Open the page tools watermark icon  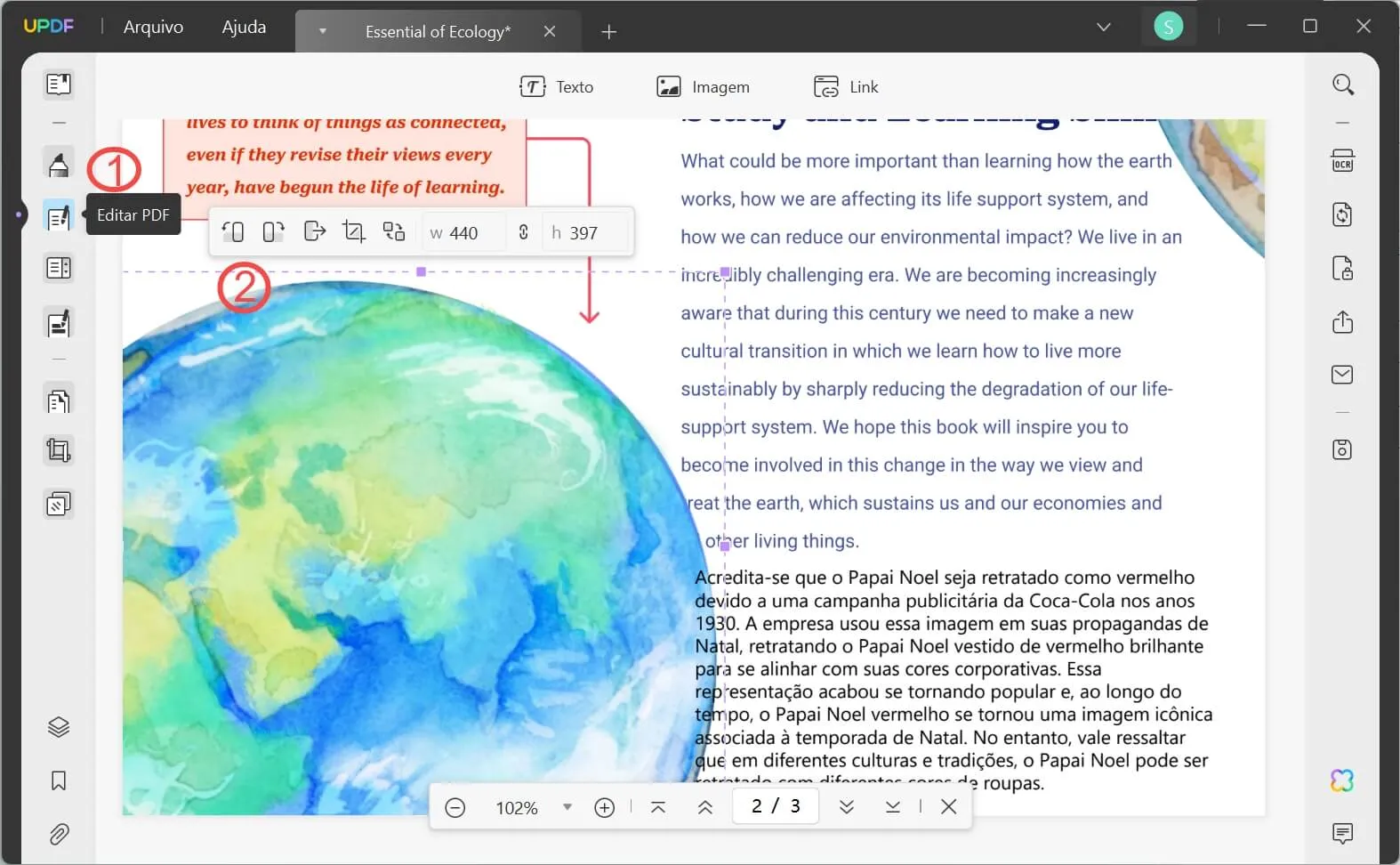point(59,505)
